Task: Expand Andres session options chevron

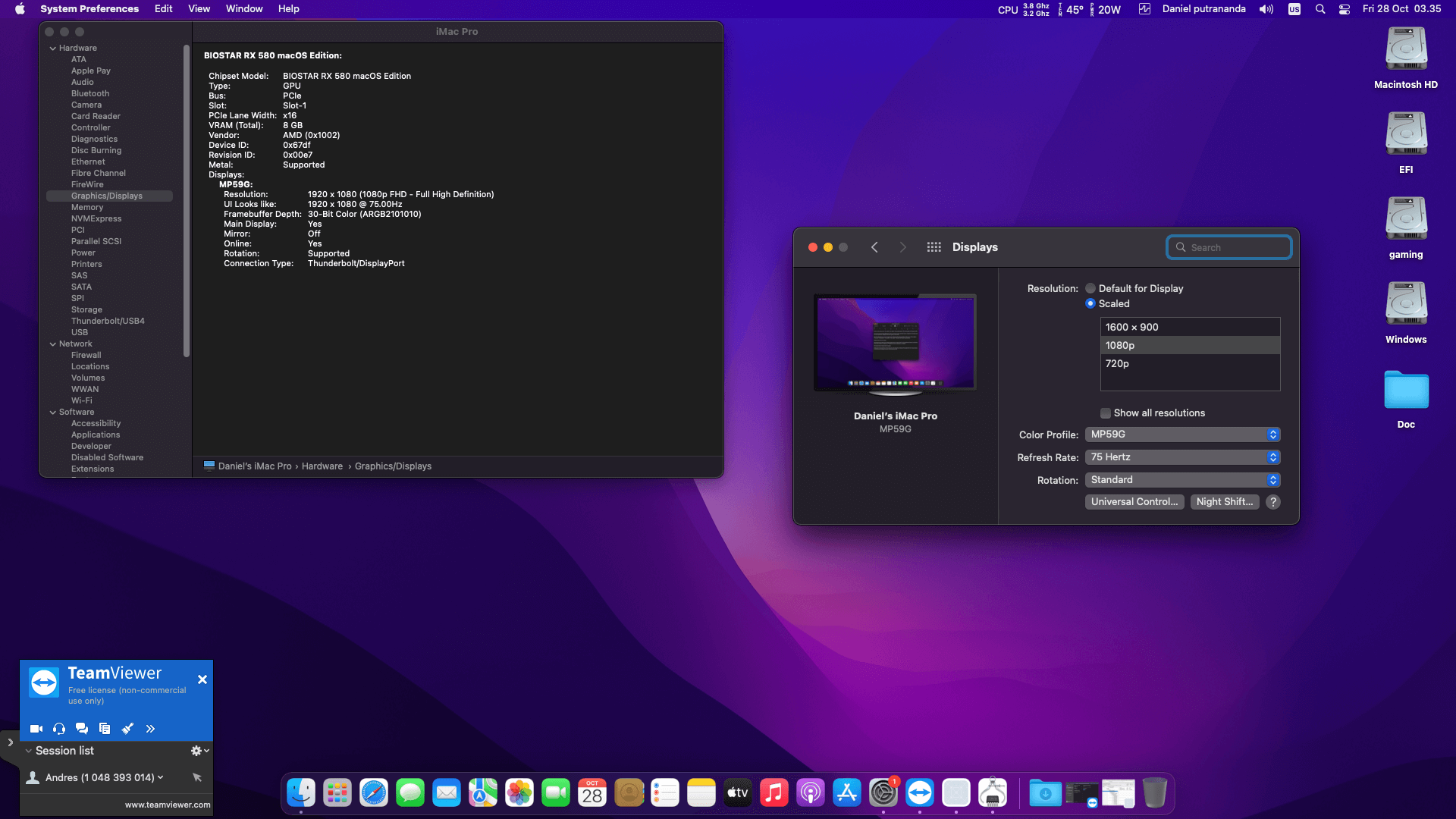Action: click(161, 777)
